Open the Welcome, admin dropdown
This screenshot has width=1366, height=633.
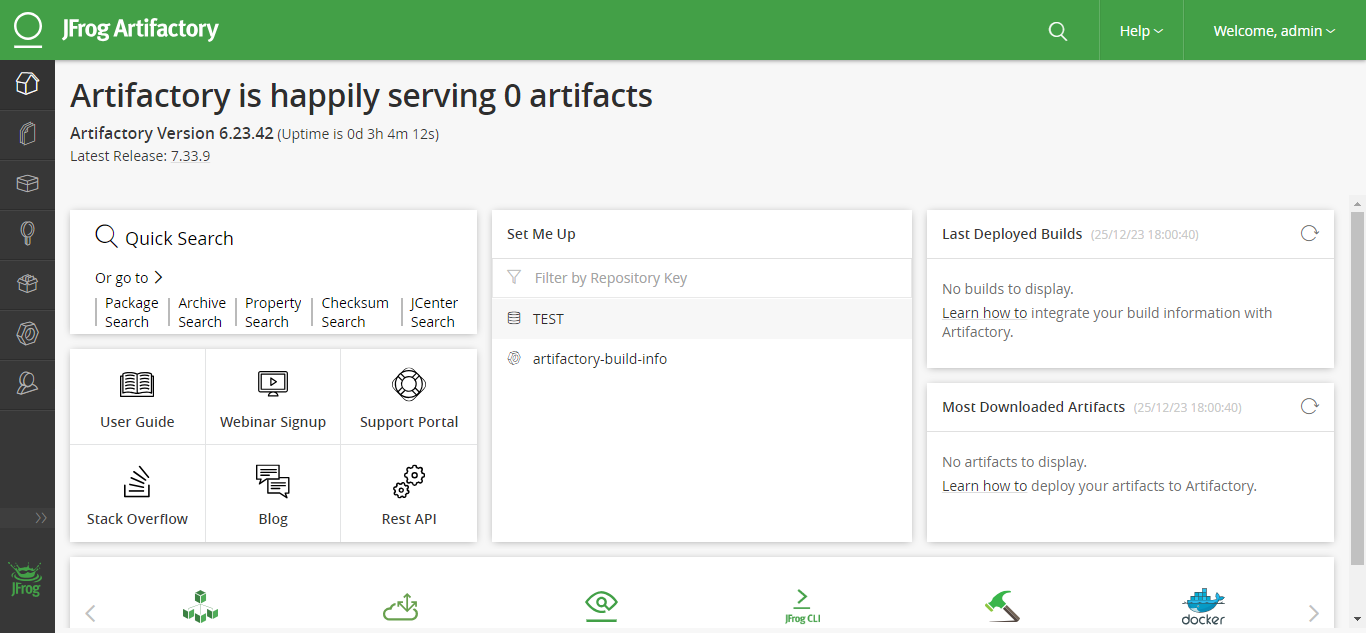[1274, 31]
